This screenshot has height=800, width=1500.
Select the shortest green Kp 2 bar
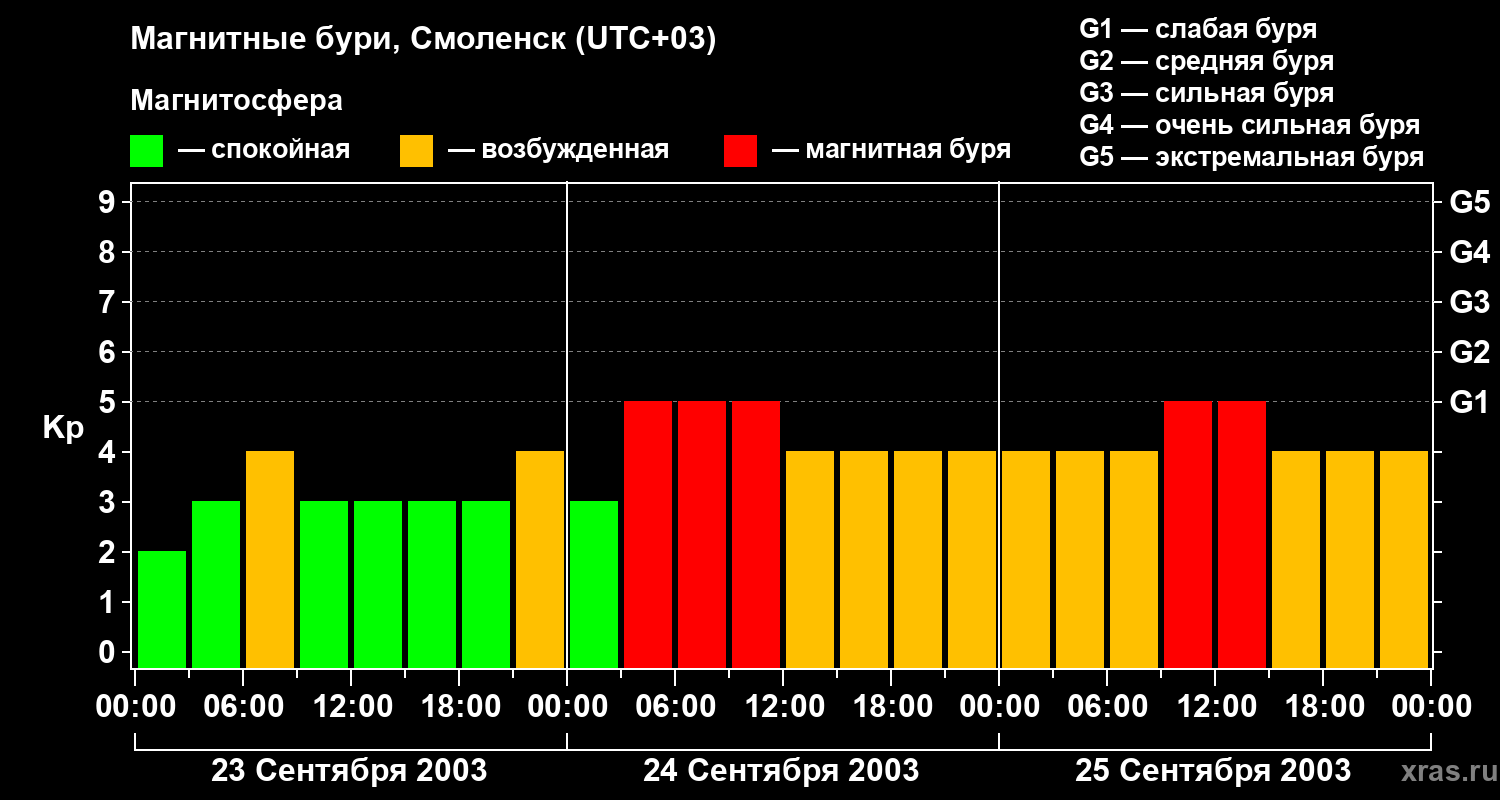(x=162, y=609)
